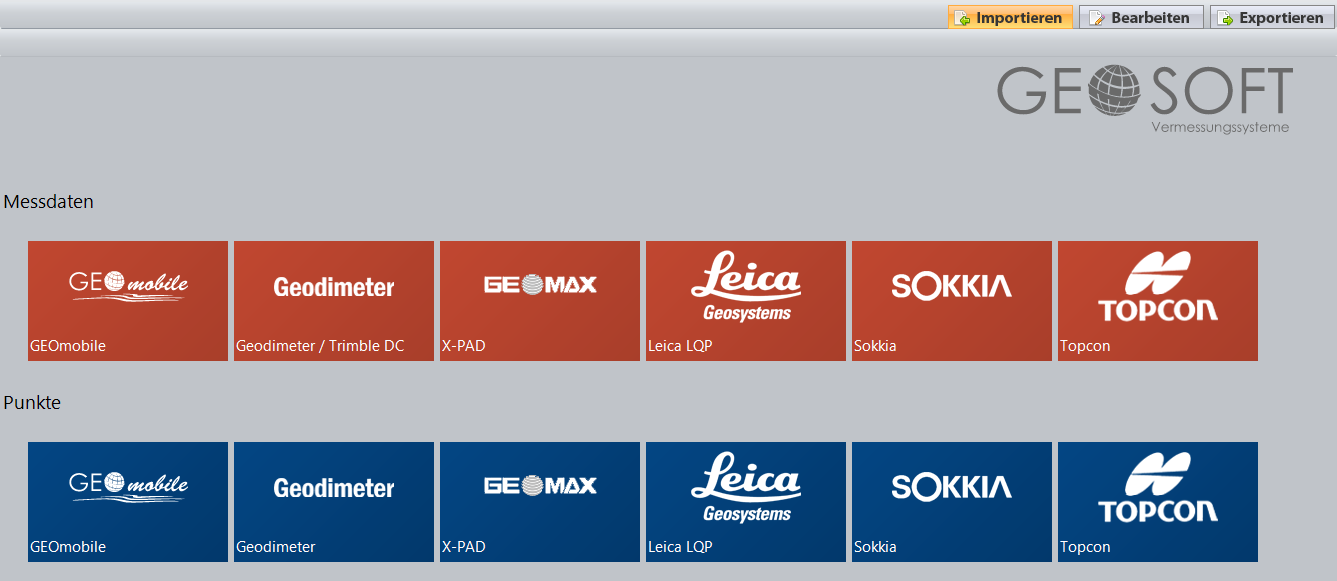Open Leica LQP tile under Messdaten
1337x581 pixels.
pos(746,301)
